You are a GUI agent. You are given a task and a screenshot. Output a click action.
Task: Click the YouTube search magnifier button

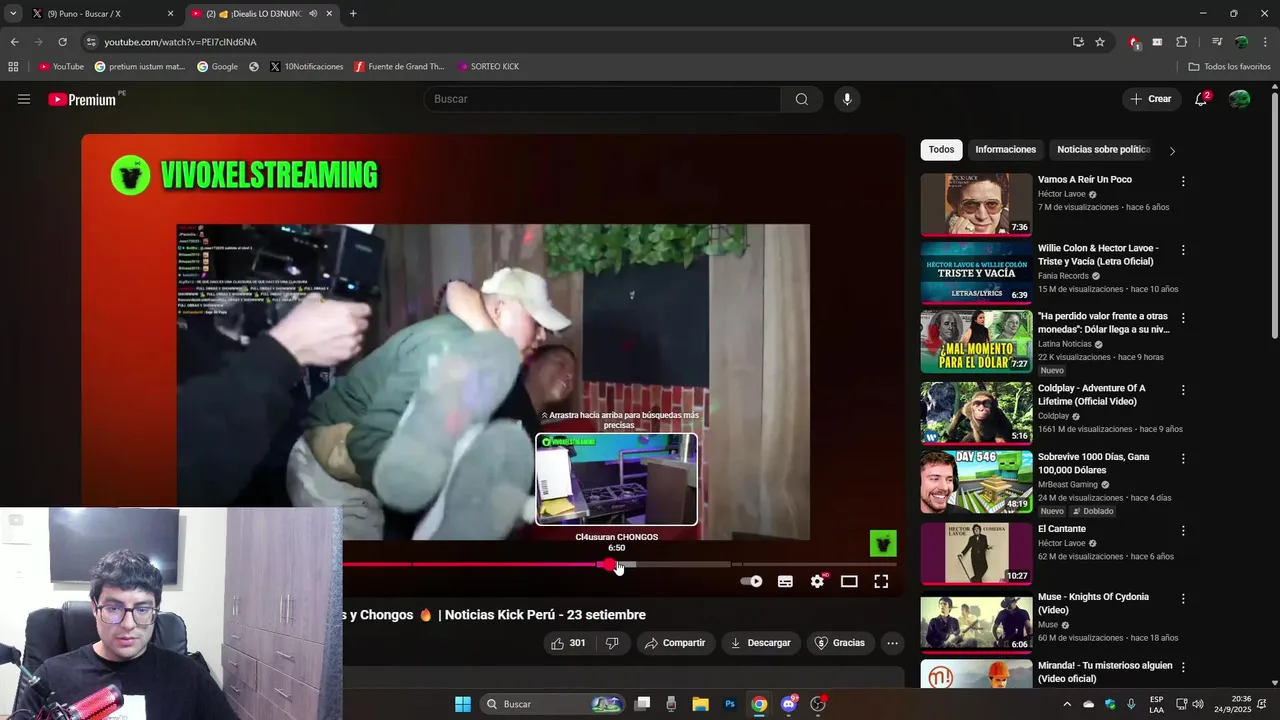(802, 99)
